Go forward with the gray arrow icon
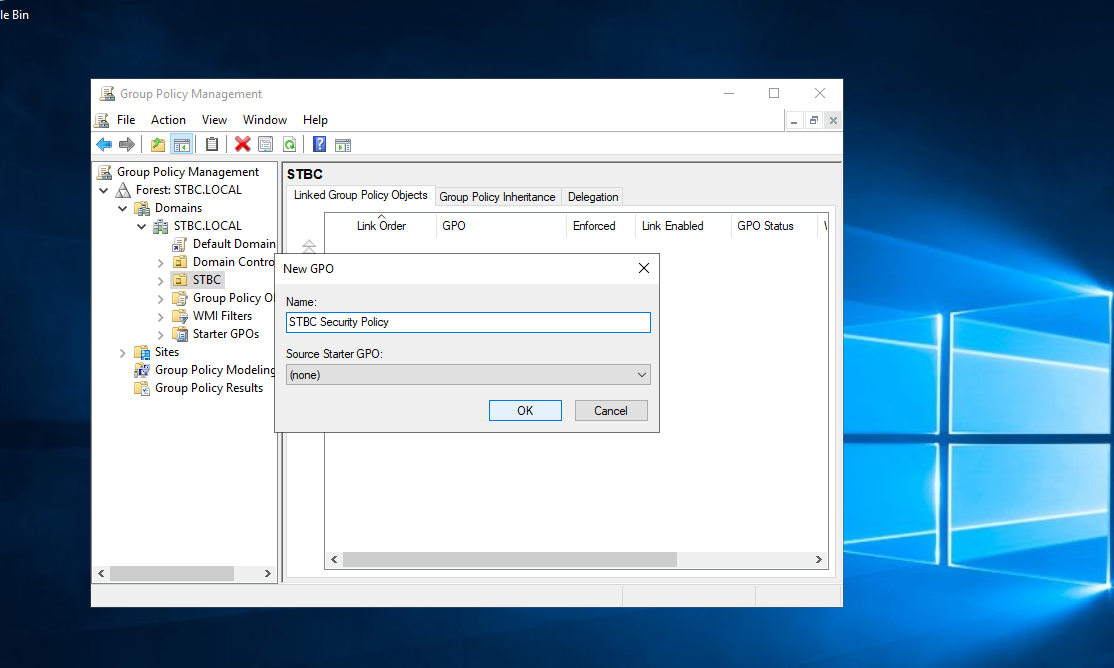The height and width of the screenshot is (668, 1114). (126, 145)
